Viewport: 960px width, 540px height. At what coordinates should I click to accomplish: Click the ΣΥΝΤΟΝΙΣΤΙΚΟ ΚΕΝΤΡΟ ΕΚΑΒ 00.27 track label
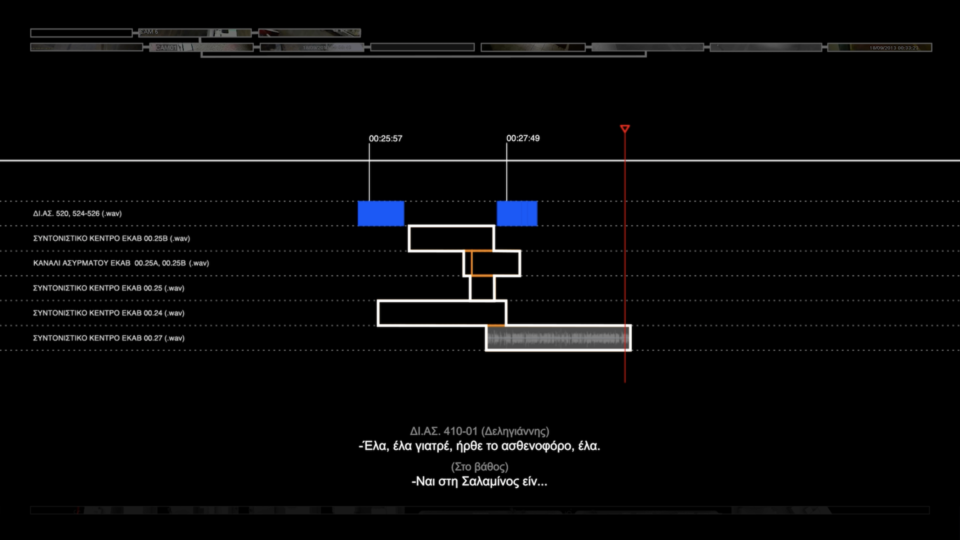(x=109, y=338)
